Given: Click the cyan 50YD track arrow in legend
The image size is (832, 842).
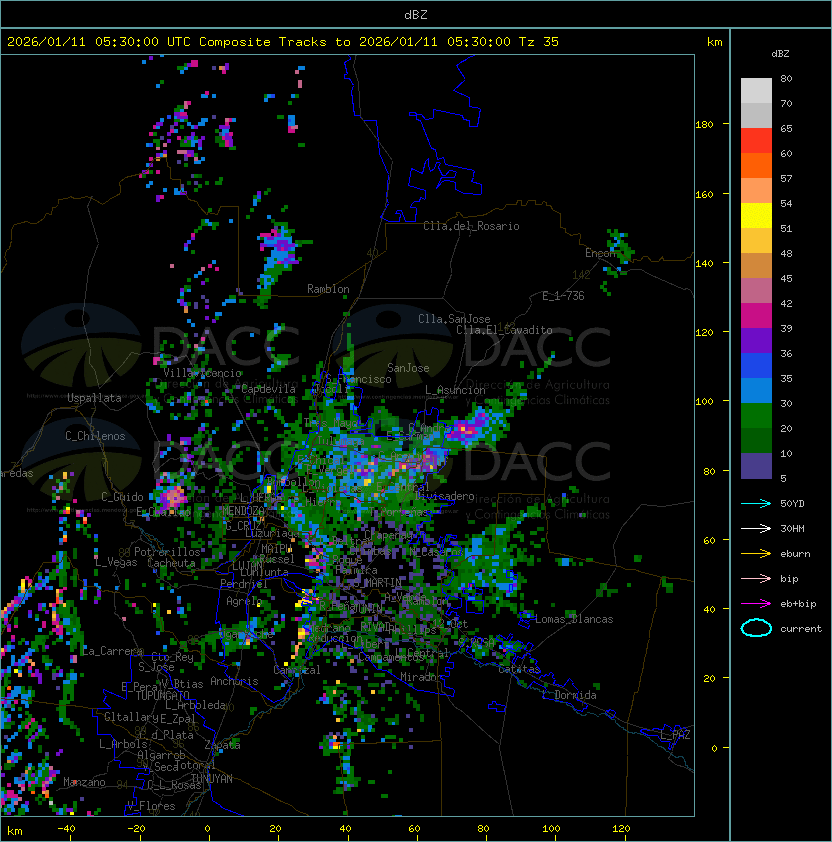Looking at the screenshot, I should pyautogui.click(x=756, y=503).
